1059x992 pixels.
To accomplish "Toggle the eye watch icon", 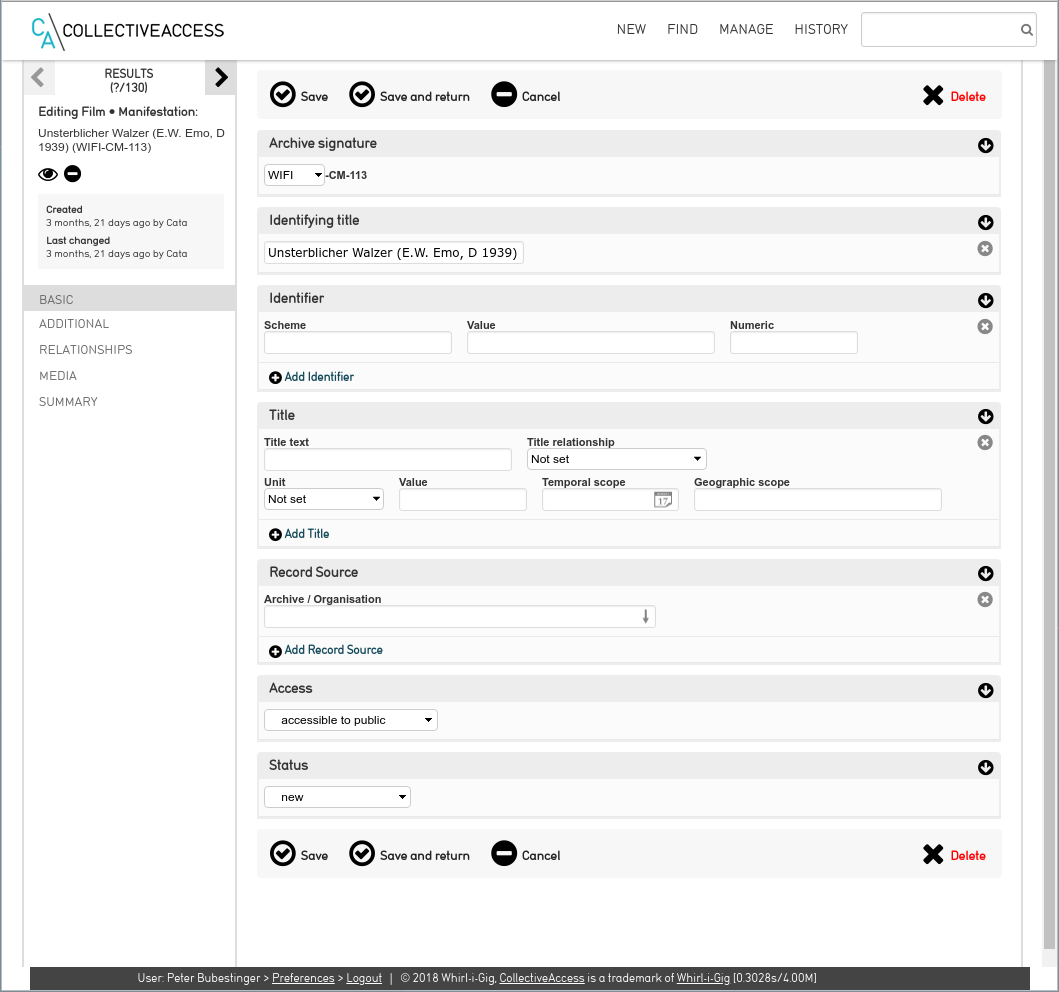I will coord(48,174).
